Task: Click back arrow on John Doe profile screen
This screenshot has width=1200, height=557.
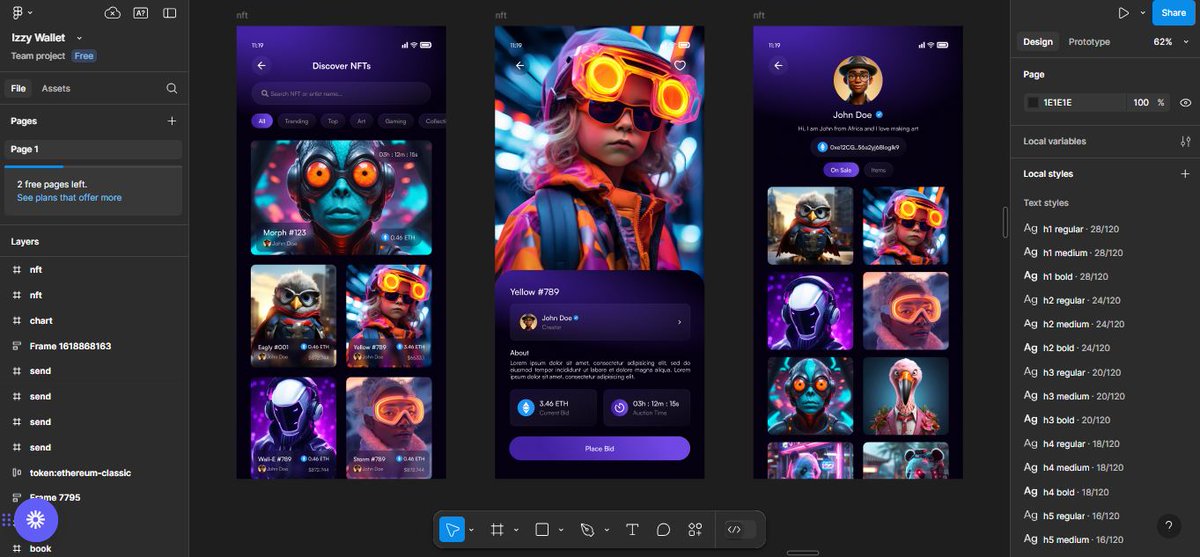Action: pos(779,66)
